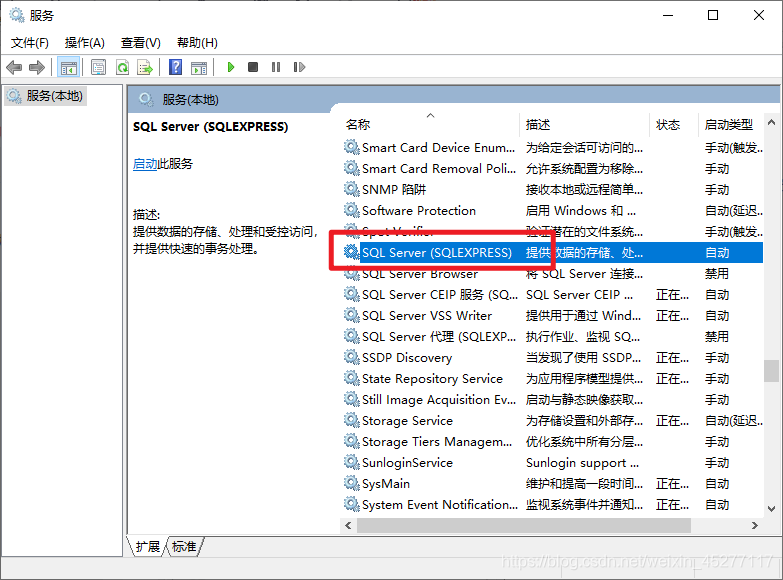
Task: Click 正在... status of SysMain
Action: 672,484
